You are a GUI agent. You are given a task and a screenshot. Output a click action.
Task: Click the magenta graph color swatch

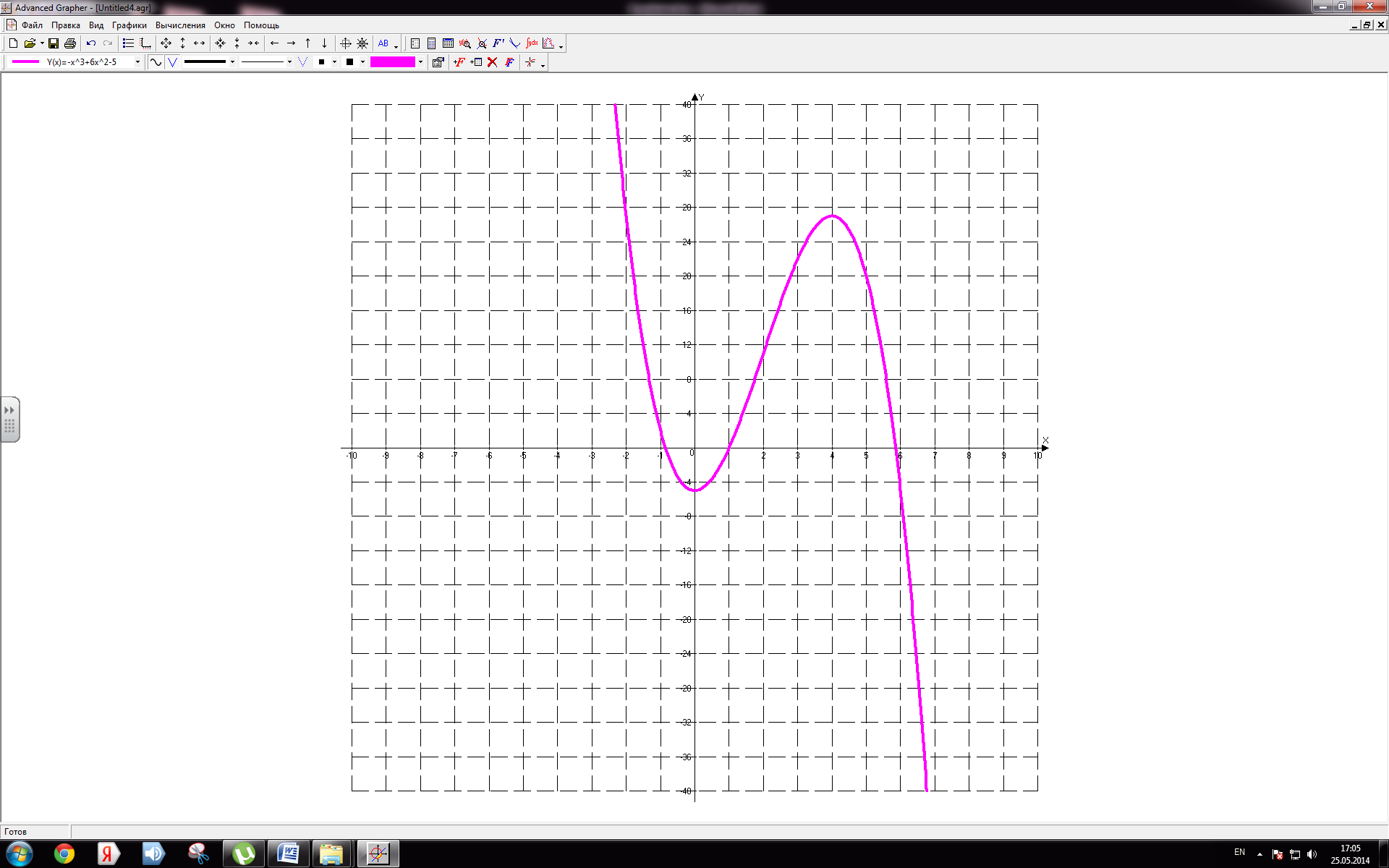[392, 62]
